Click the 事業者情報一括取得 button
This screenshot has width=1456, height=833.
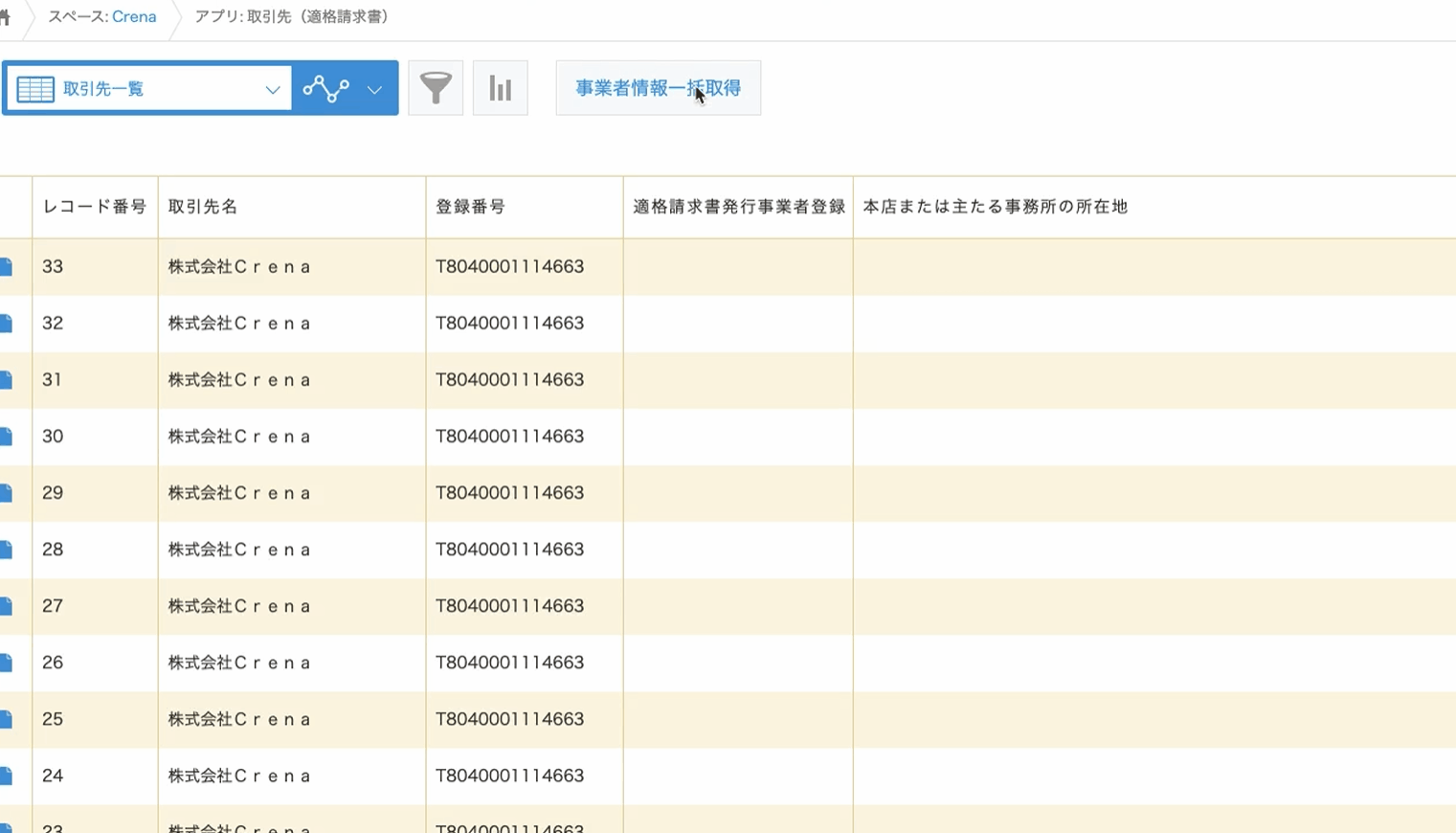coord(658,88)
